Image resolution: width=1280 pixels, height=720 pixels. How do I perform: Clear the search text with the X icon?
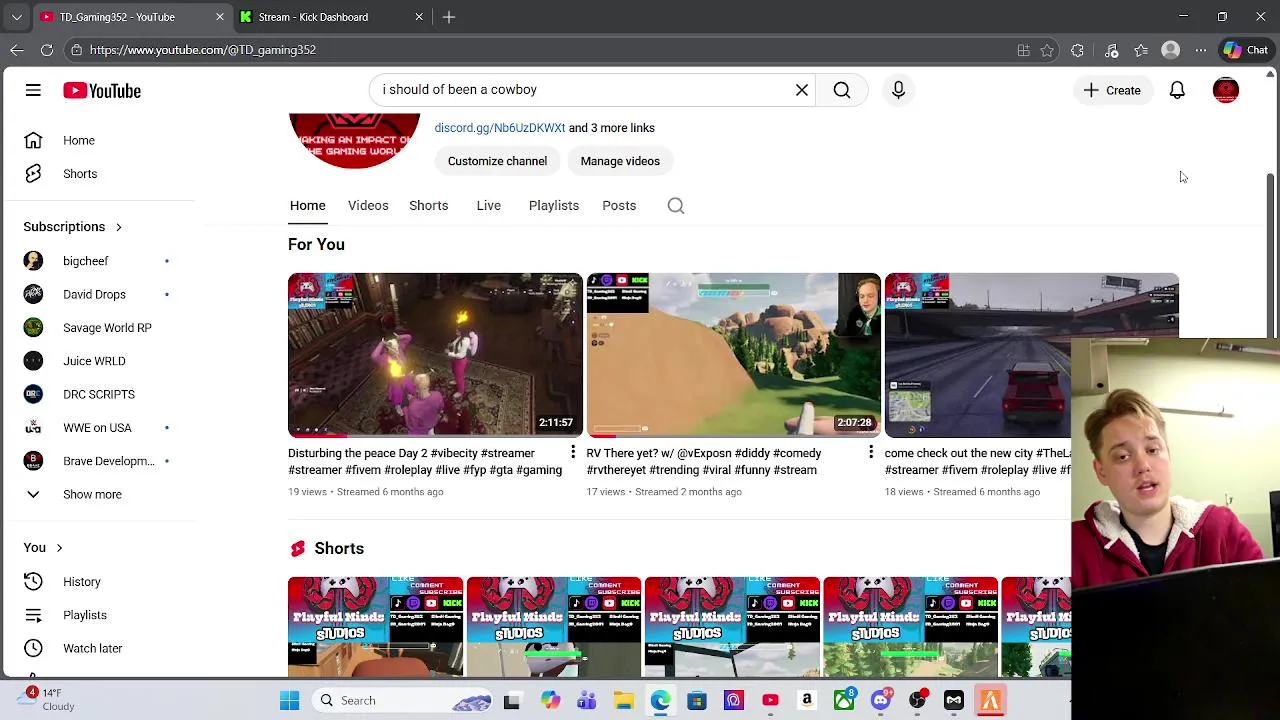pos(802,90)
